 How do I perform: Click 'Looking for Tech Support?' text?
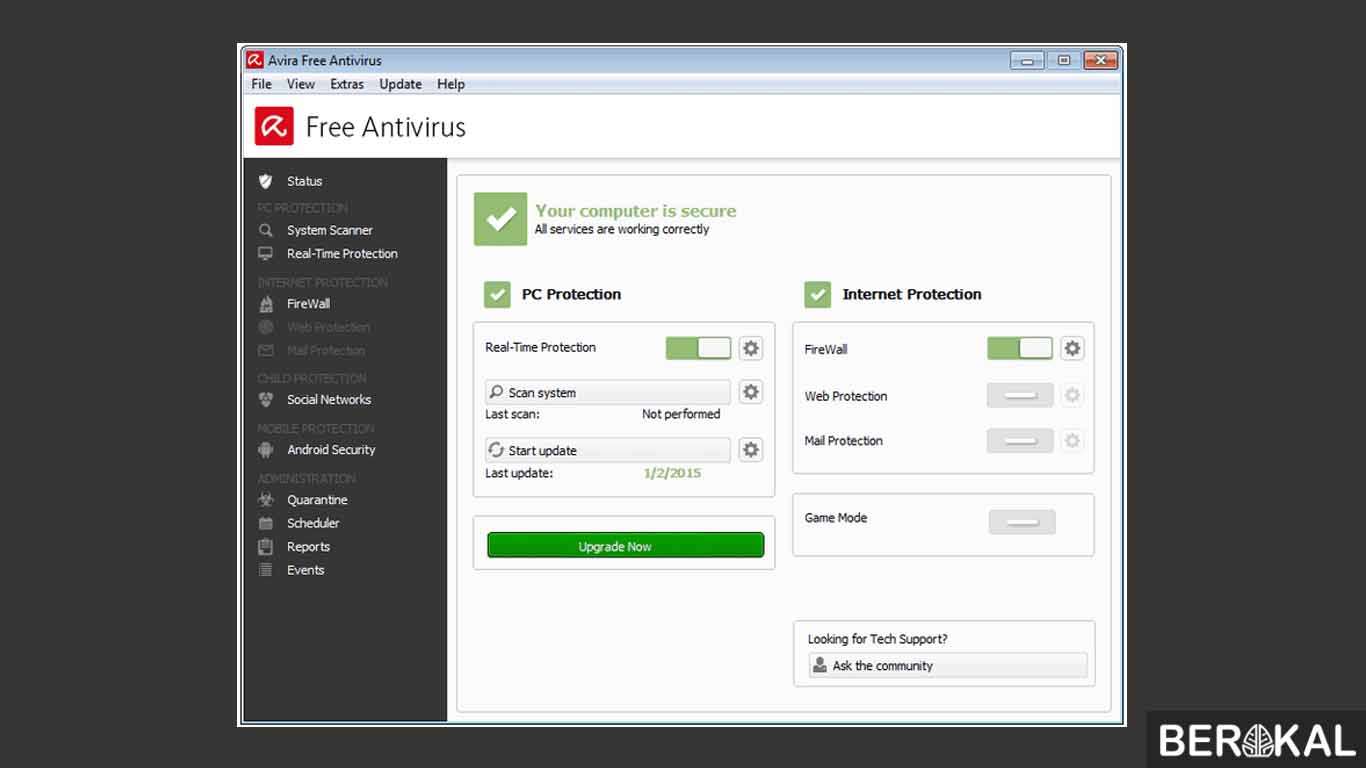coord(878,639)
